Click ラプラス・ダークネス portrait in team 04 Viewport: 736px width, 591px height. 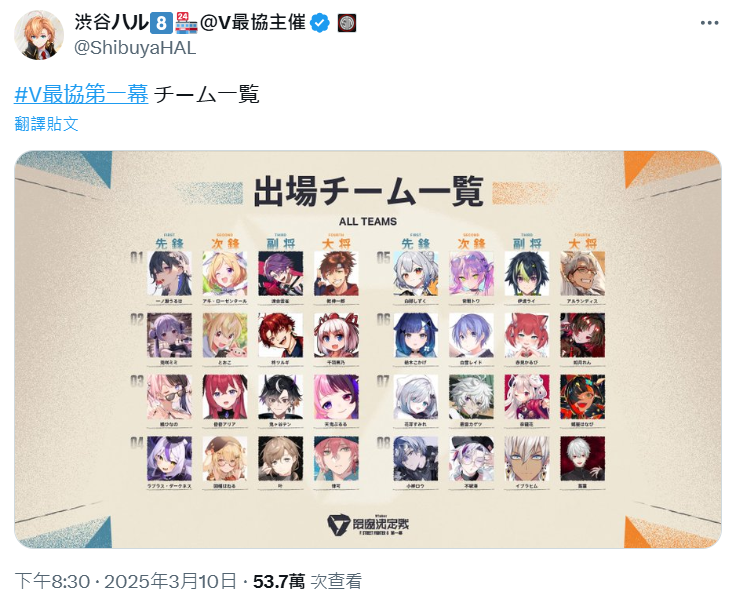tap(169, 459)
